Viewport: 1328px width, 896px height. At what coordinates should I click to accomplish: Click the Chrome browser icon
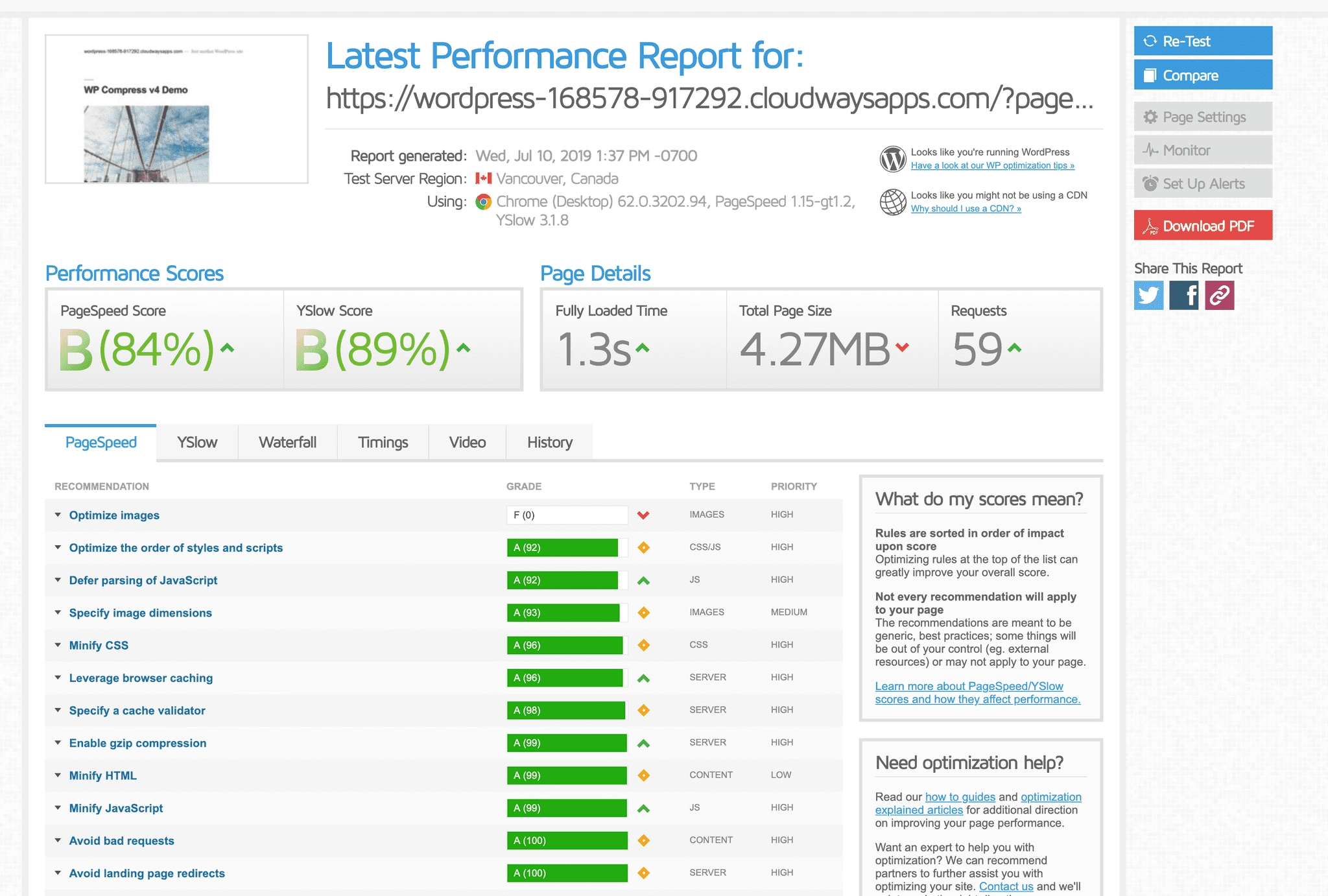483,202
